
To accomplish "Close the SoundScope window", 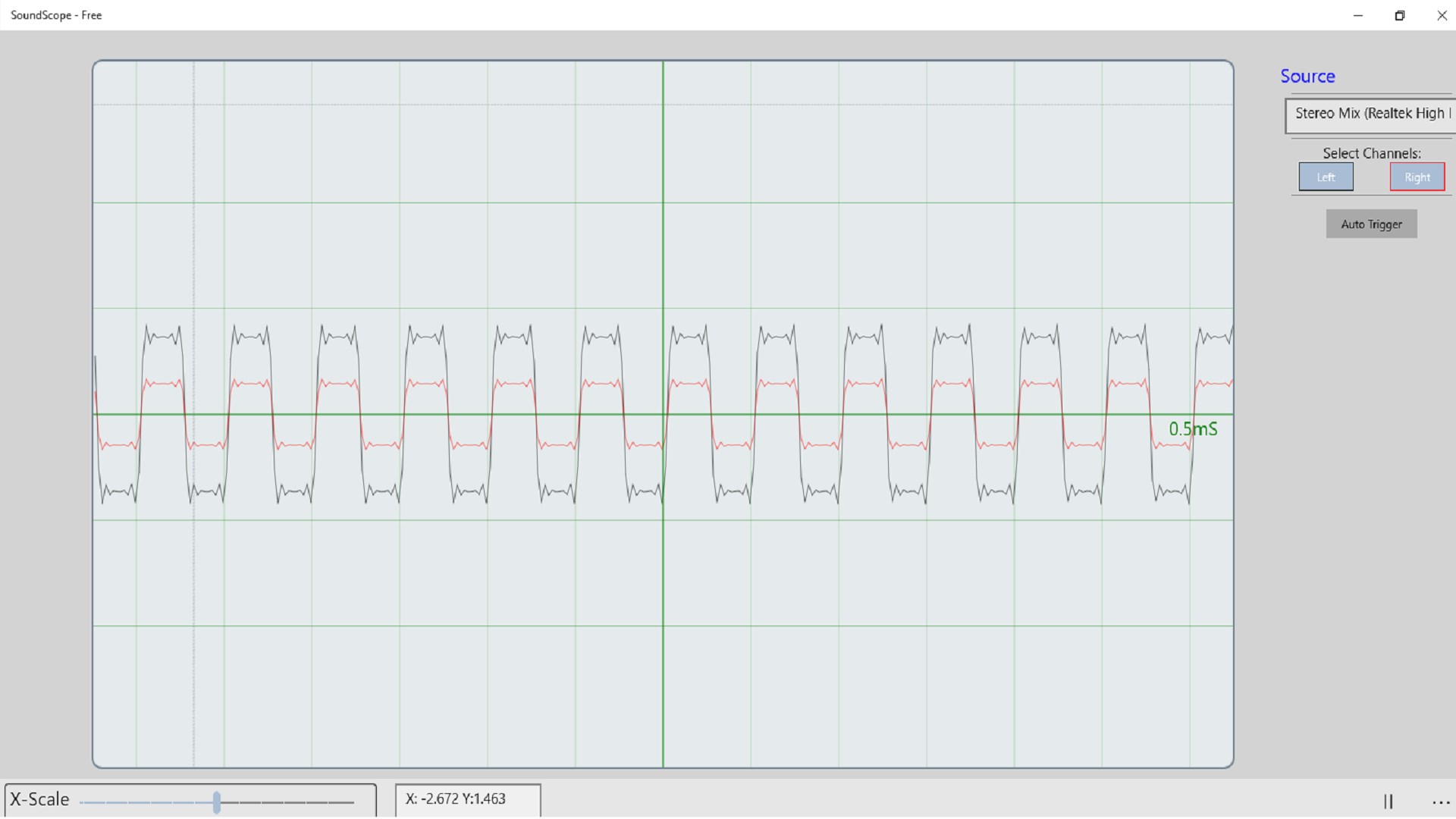I will coord(1442,15).
